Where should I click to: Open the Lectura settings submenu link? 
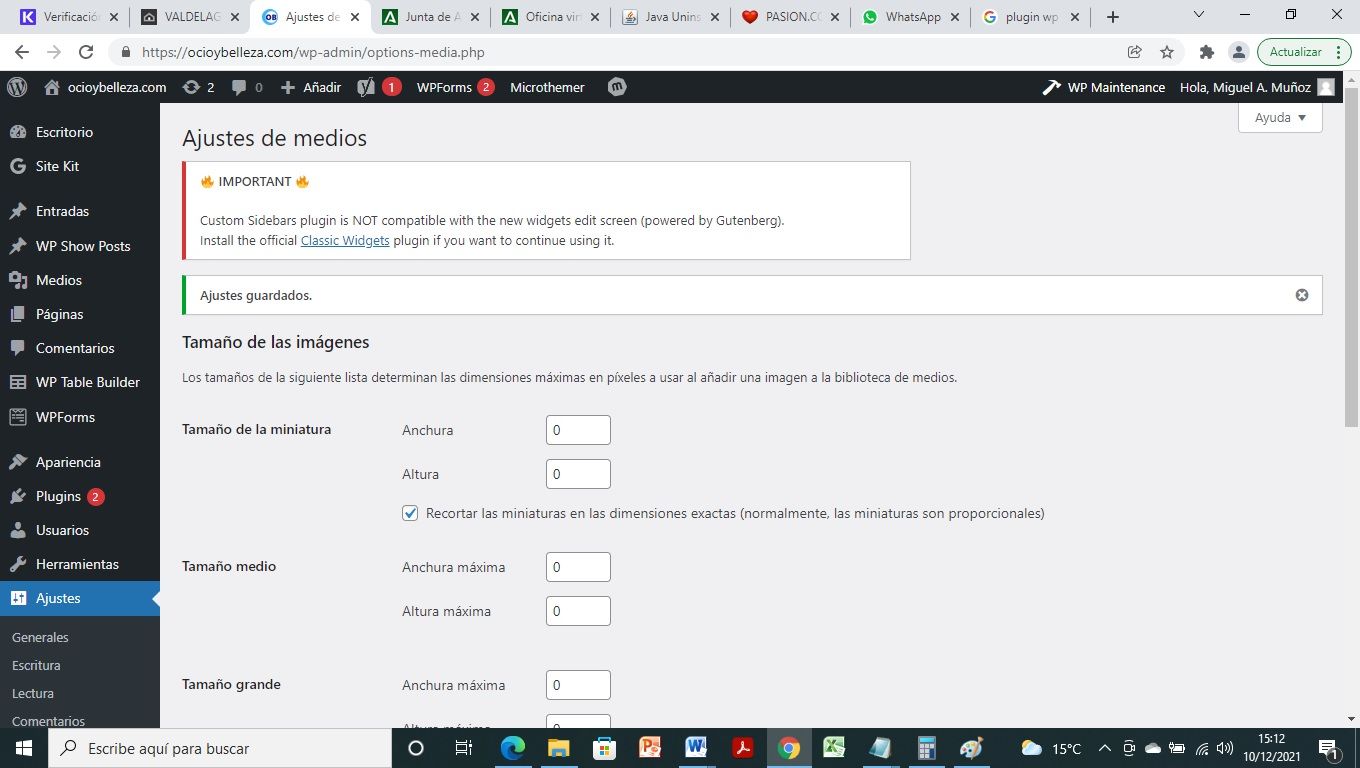click(x=33, y=693)
